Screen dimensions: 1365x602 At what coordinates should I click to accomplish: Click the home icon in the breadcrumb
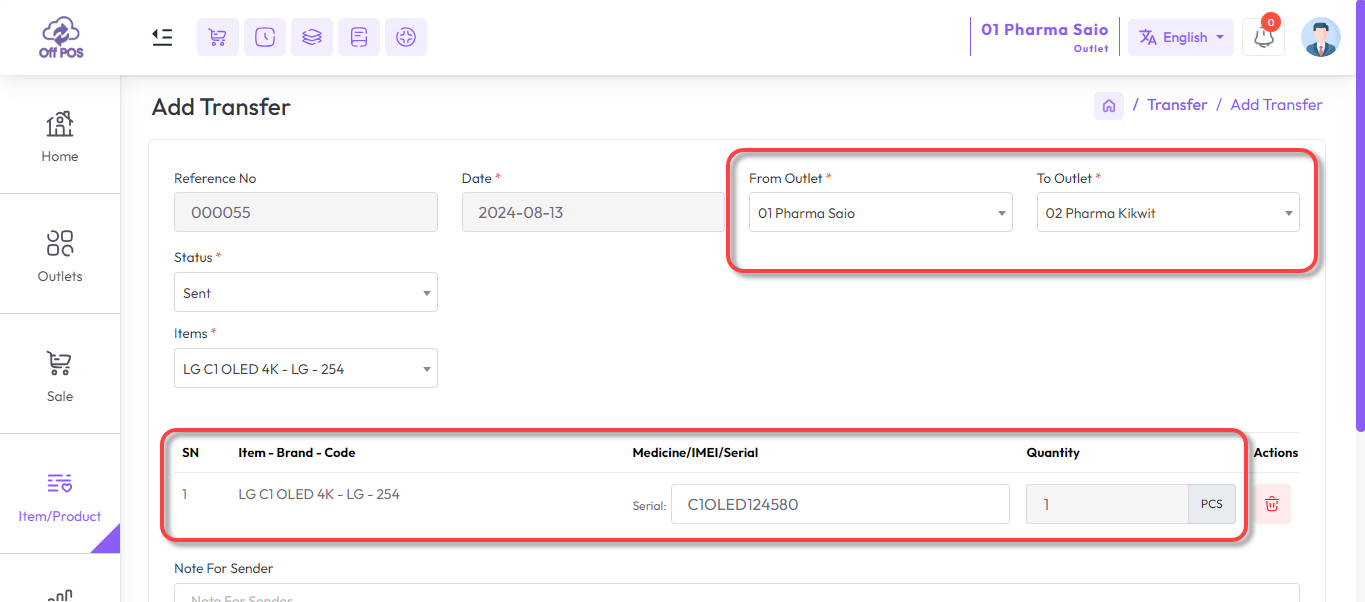pyautogui.click(x=1109, y=105)
